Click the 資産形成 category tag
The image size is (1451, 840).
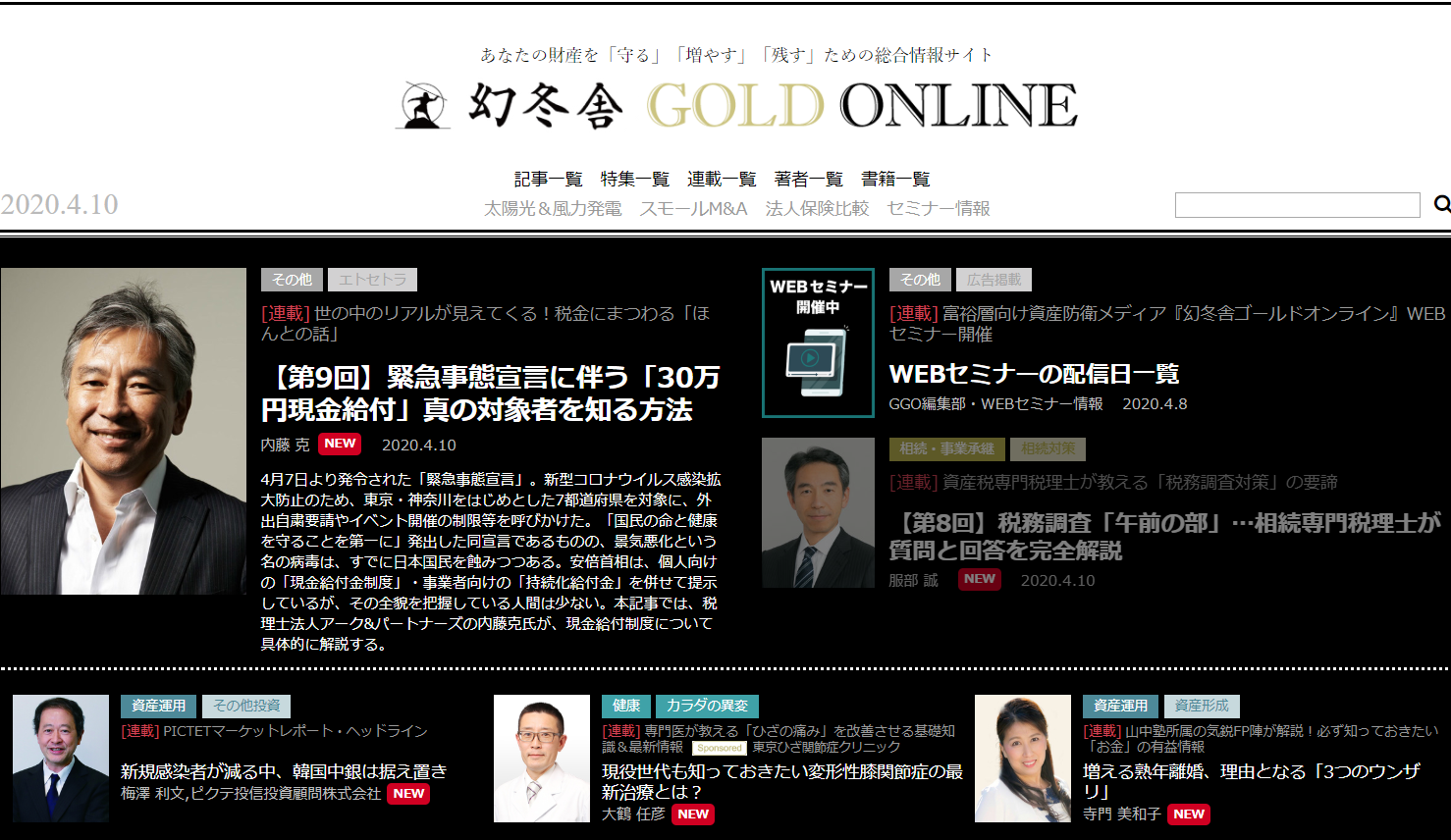click(1202, 706)
